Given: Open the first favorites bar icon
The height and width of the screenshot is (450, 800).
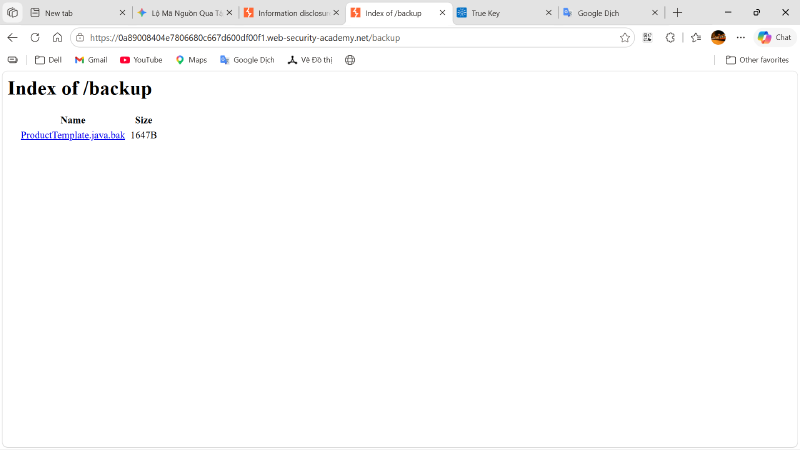Looking at the screenshot, I should pos(13,60).
